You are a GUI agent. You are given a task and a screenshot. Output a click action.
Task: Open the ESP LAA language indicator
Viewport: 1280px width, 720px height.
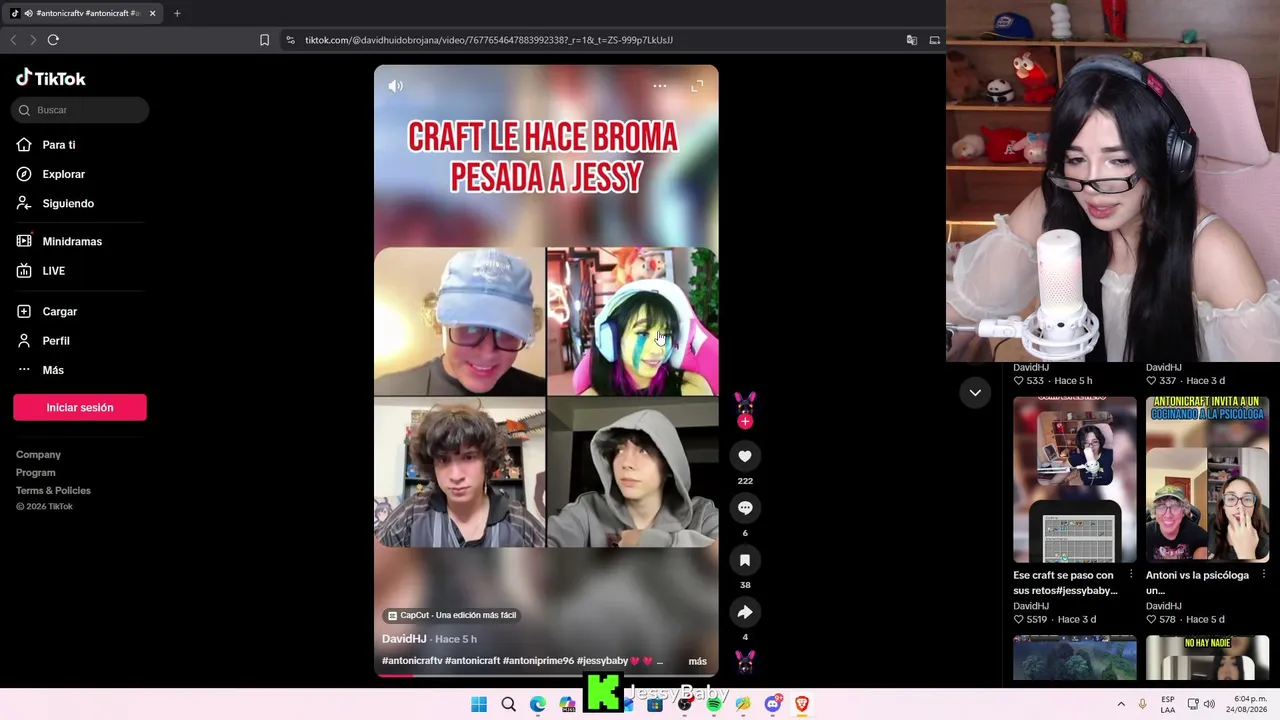[x=1168, y=704]
